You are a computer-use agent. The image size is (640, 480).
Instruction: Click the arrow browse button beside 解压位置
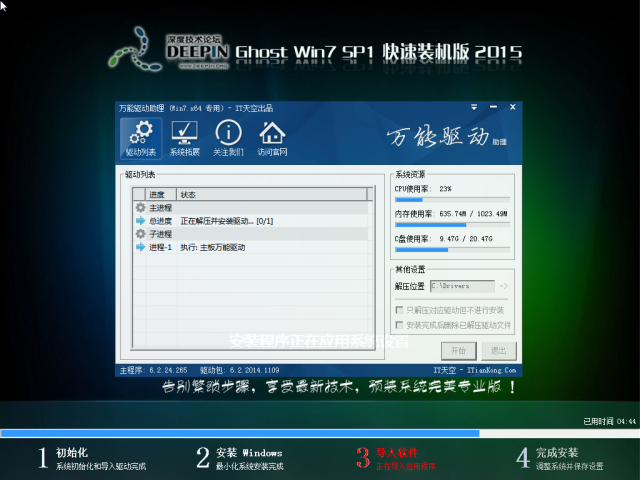504,286
